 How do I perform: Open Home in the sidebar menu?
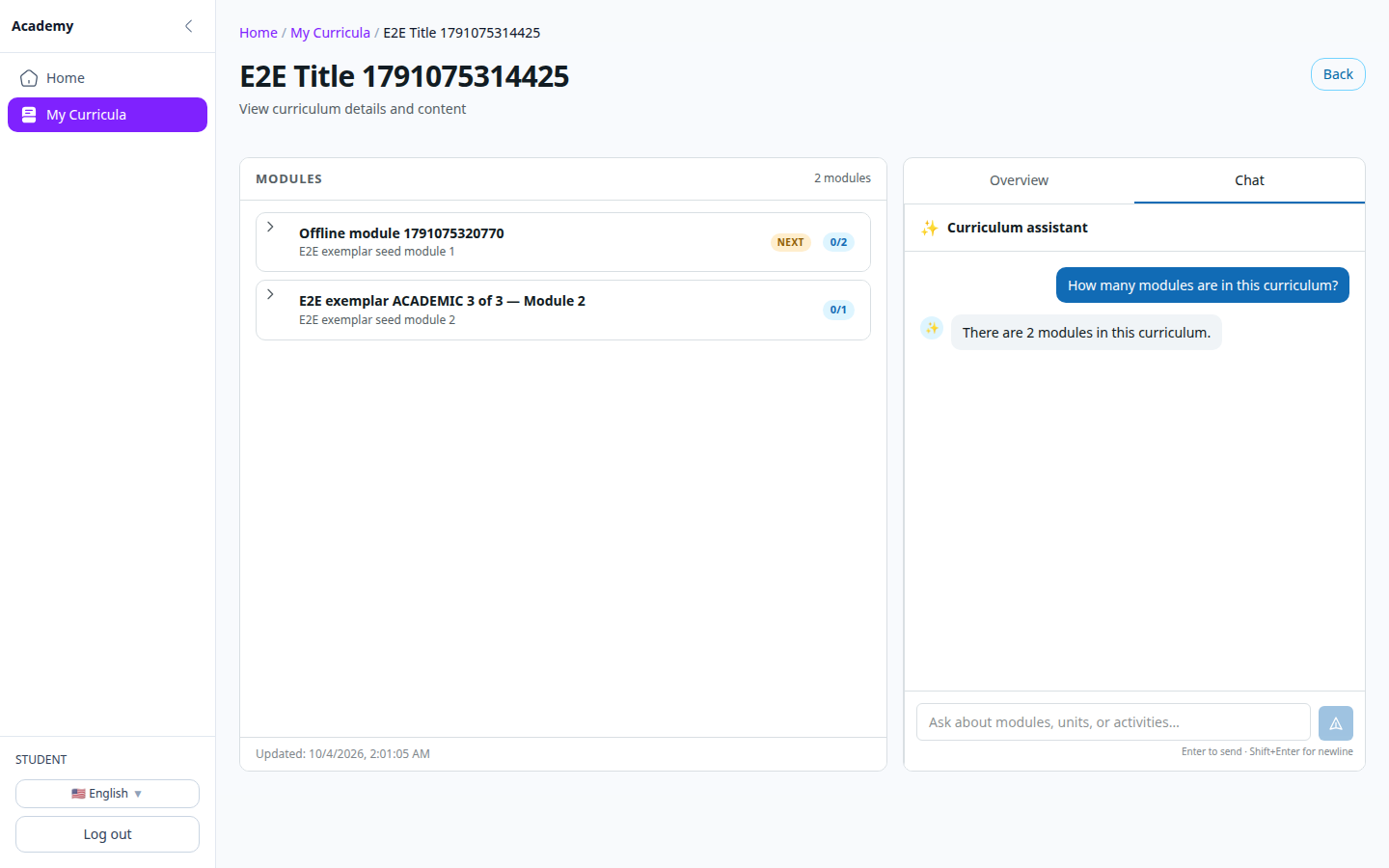[107, 78]
